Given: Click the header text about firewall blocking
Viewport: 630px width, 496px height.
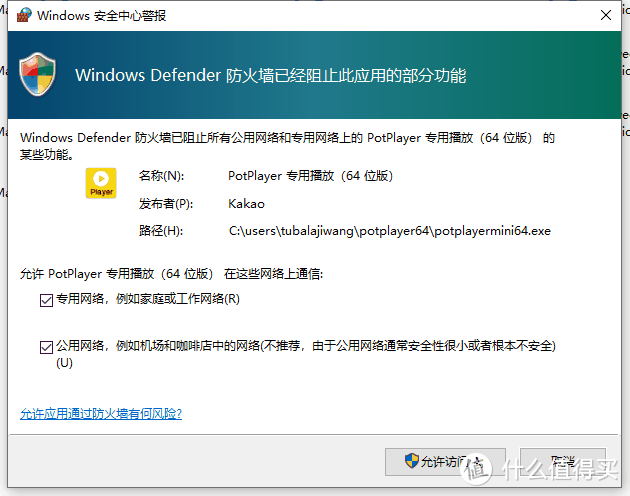Looking at the screenshot, I should (270, 75).
